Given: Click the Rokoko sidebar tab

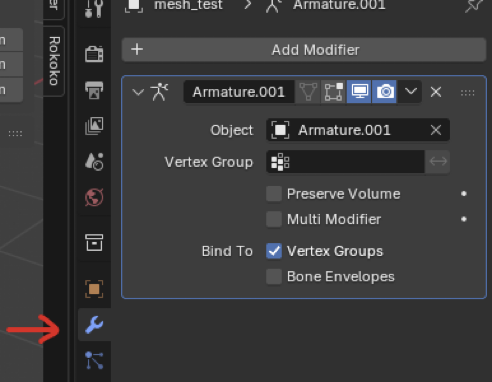Looking at the screenshot, I should tap(54, 61).
